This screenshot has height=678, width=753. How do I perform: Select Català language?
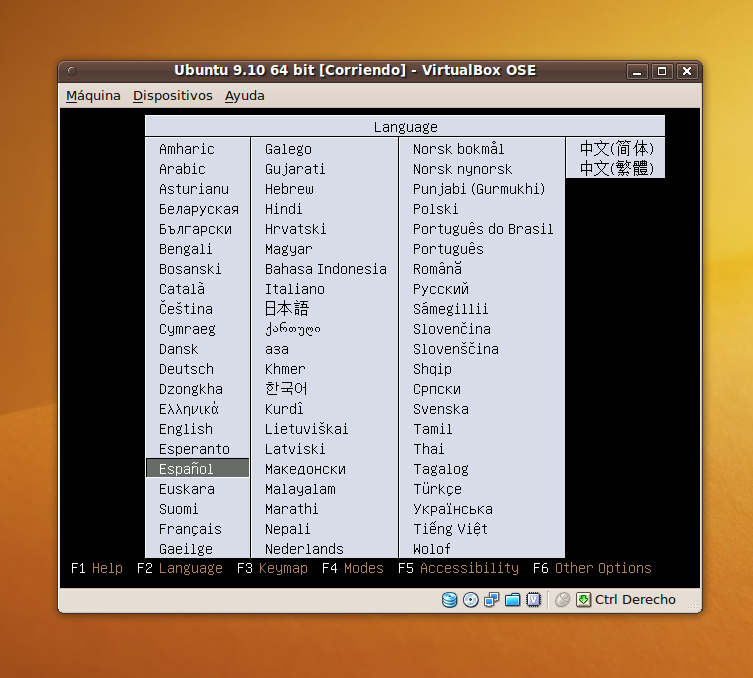(182, 289)
